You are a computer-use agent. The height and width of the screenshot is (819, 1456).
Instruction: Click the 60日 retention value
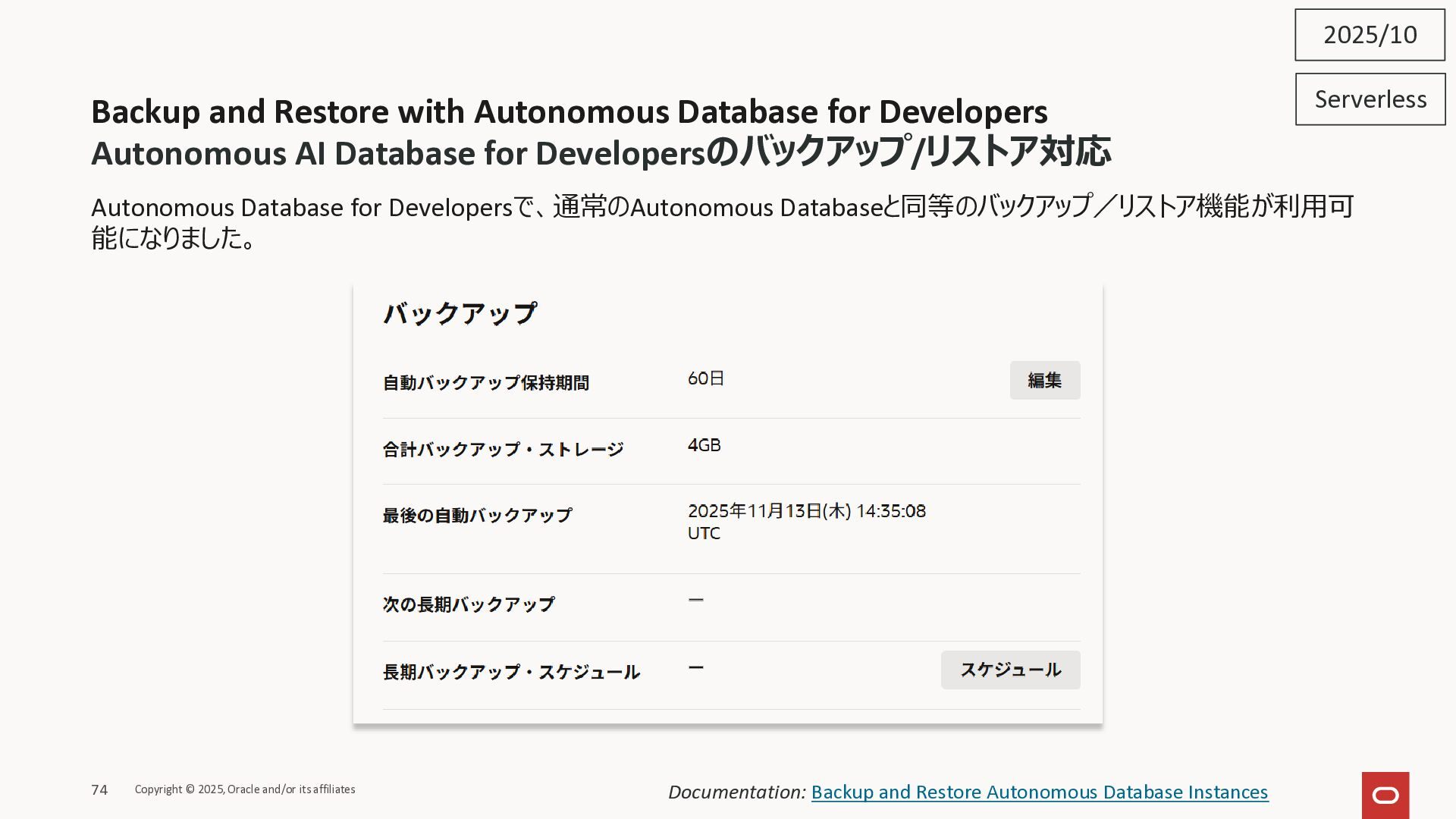(705, 378)
